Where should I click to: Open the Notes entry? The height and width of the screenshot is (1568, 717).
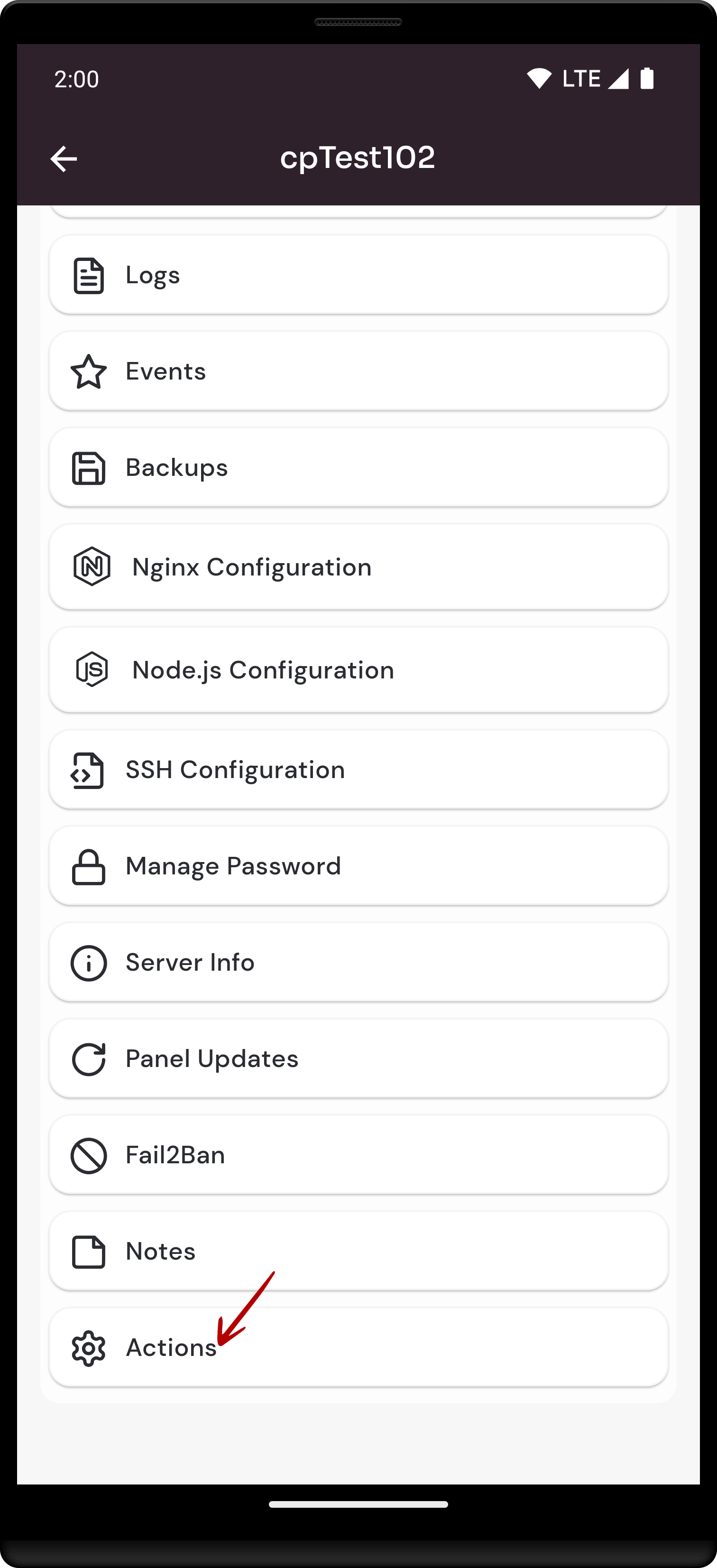tap(358, 1252)
